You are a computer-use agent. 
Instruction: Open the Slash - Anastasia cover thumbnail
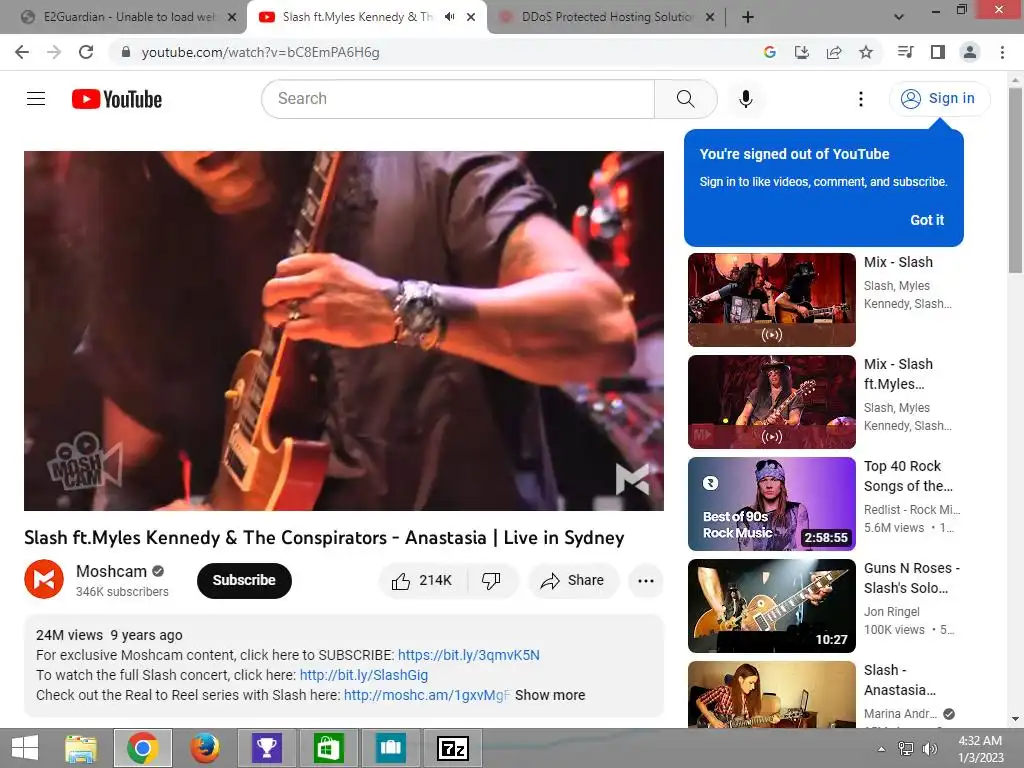771,694
